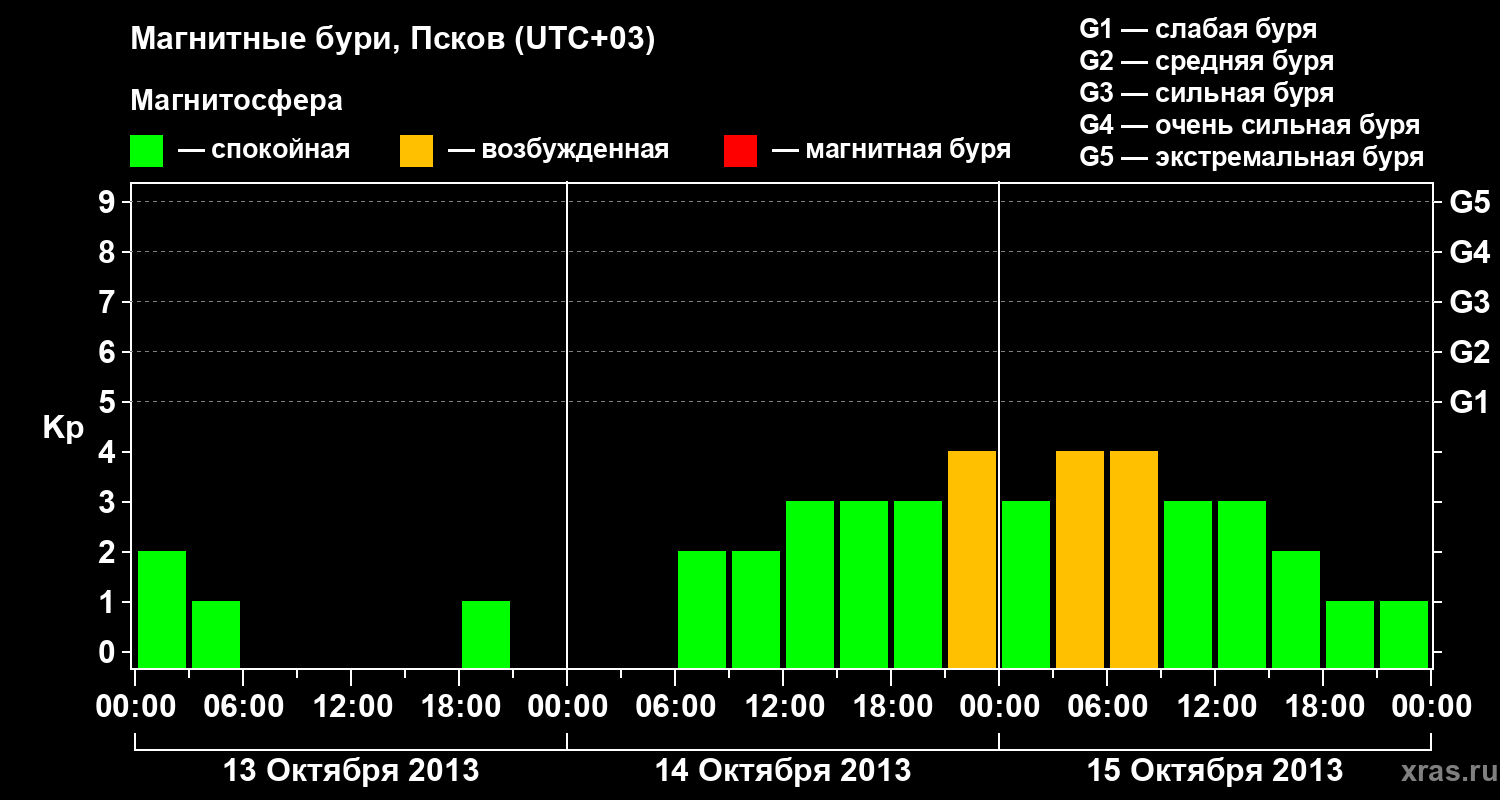This screenshot has height=800, width=1500.
Task: Click the G5 right-axis label at Kp 9
Action: coord(1470,202)
